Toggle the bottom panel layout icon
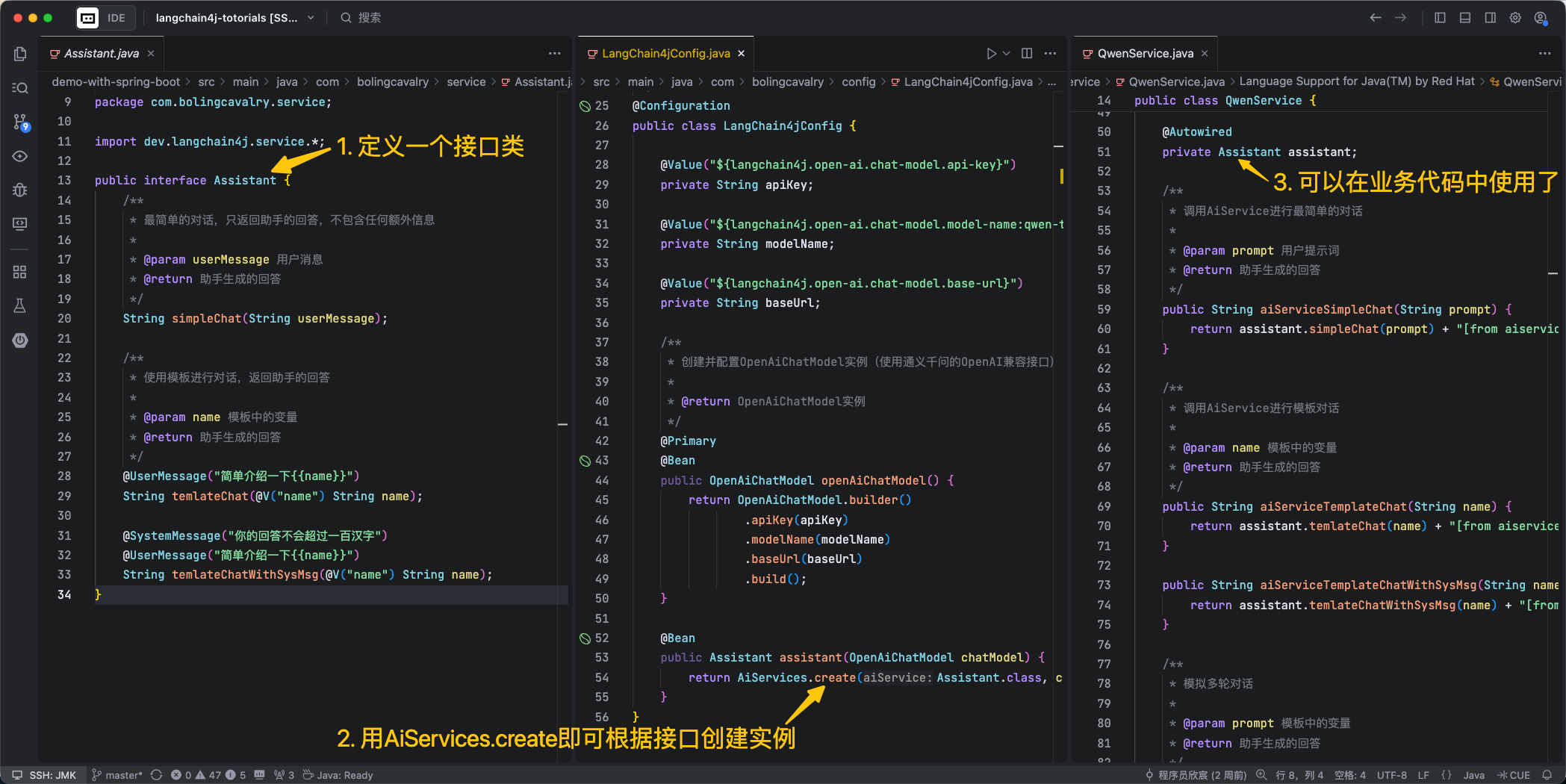The width and height of the screenshot is (1566, 784). click(x=1465, y=18)
